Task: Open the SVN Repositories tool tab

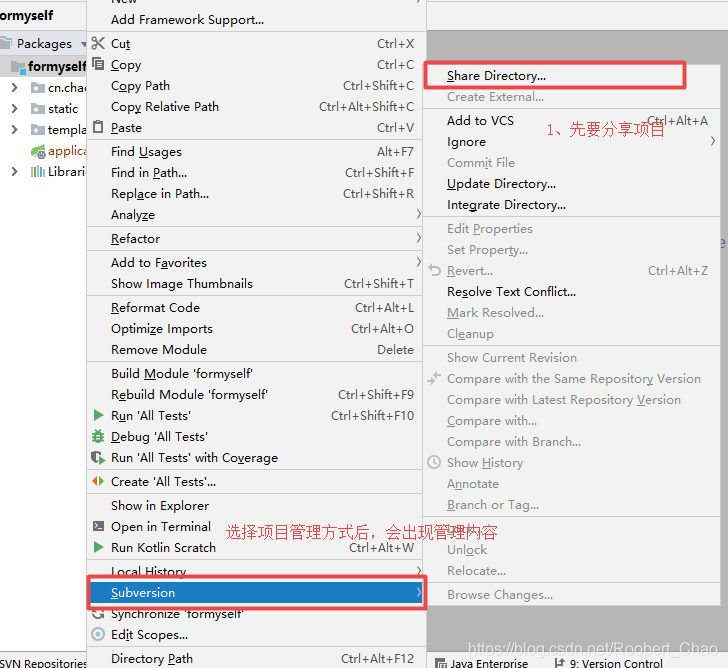Action: click(x=43, y=663)
